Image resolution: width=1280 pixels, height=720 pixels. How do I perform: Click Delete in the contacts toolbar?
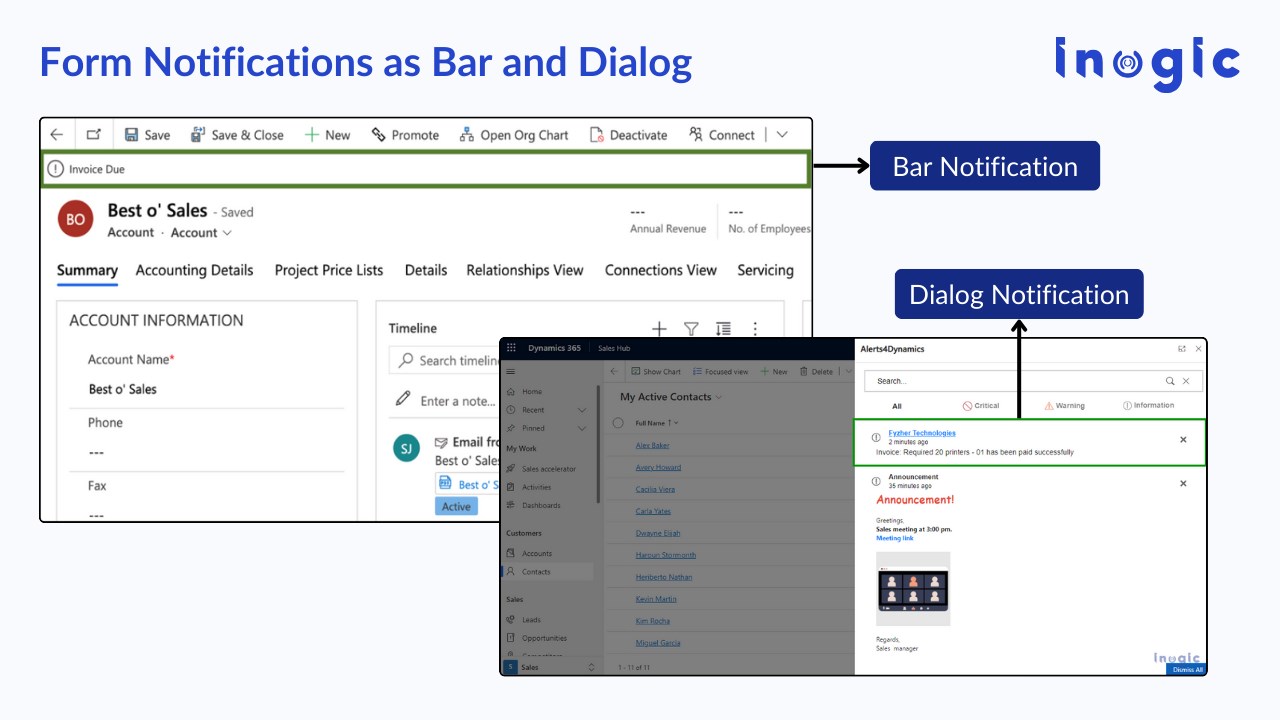816,371
